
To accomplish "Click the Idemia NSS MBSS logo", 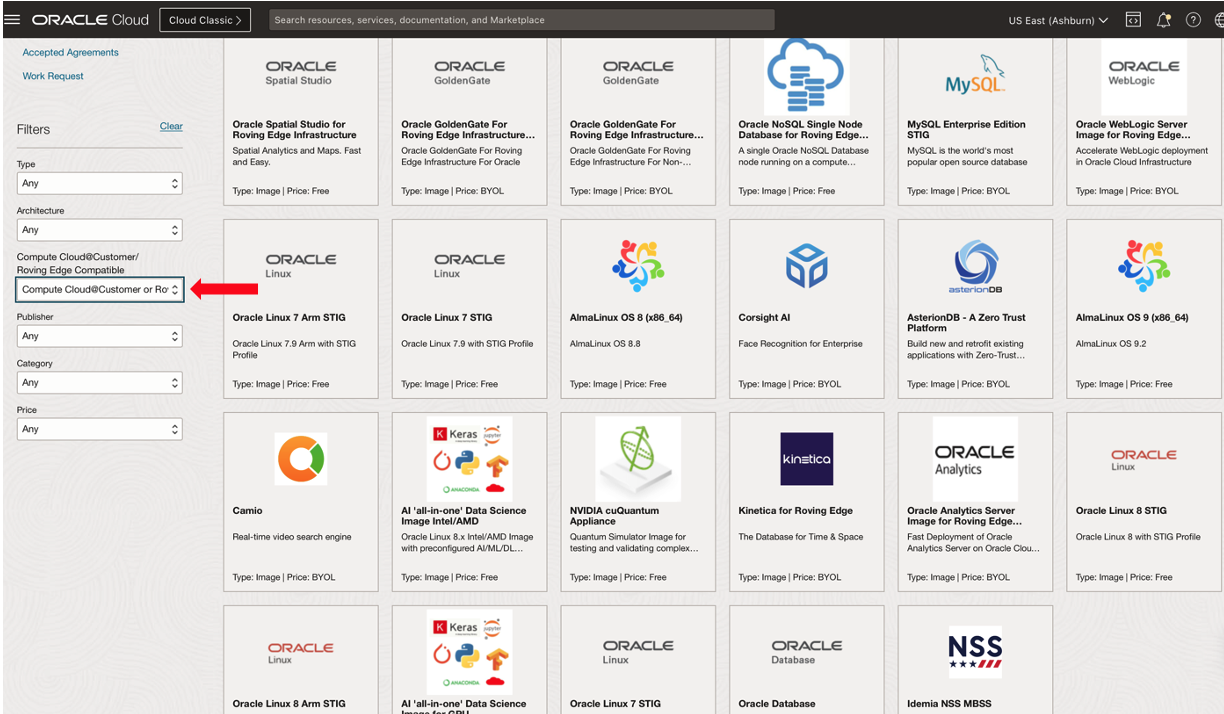I will [x=975, y=651].
